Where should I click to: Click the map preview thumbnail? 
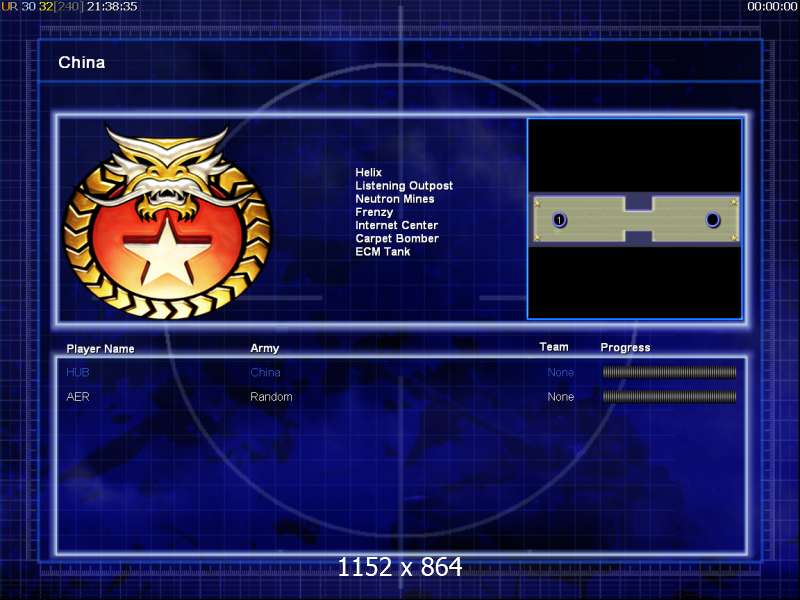[x=635, y=219]
